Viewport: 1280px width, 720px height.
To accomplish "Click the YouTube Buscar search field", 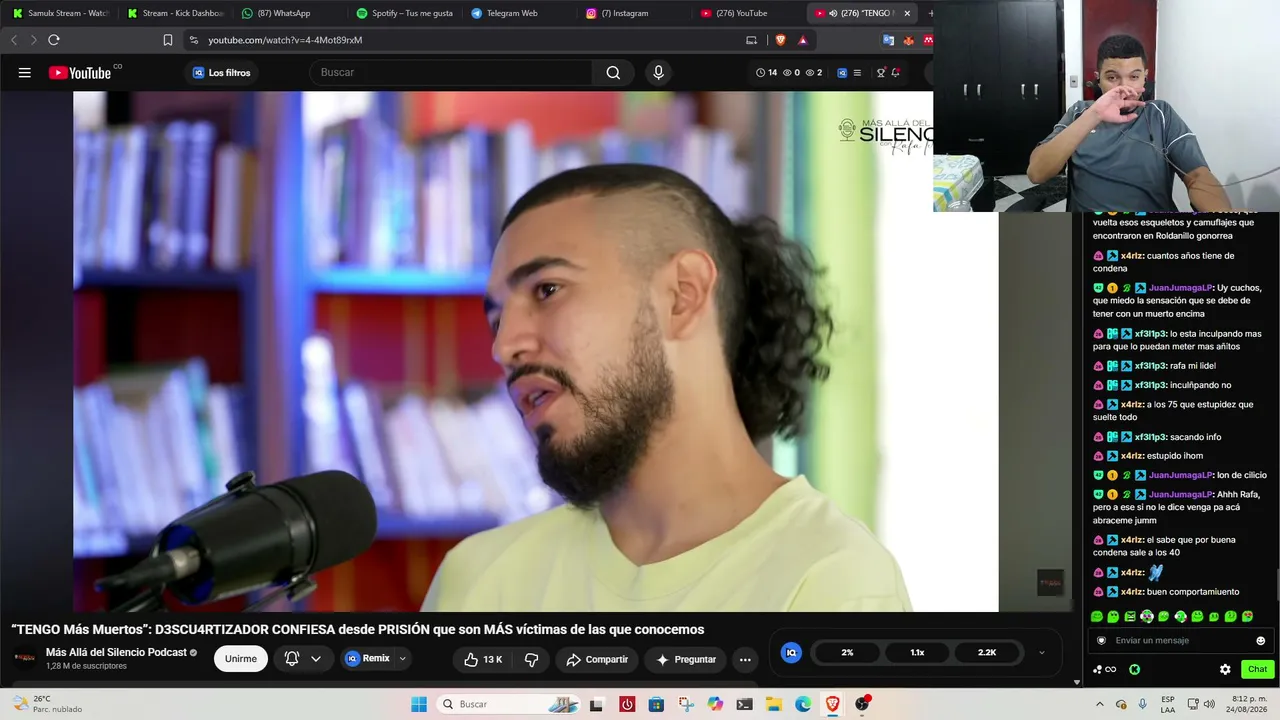I will pos(452,72).
